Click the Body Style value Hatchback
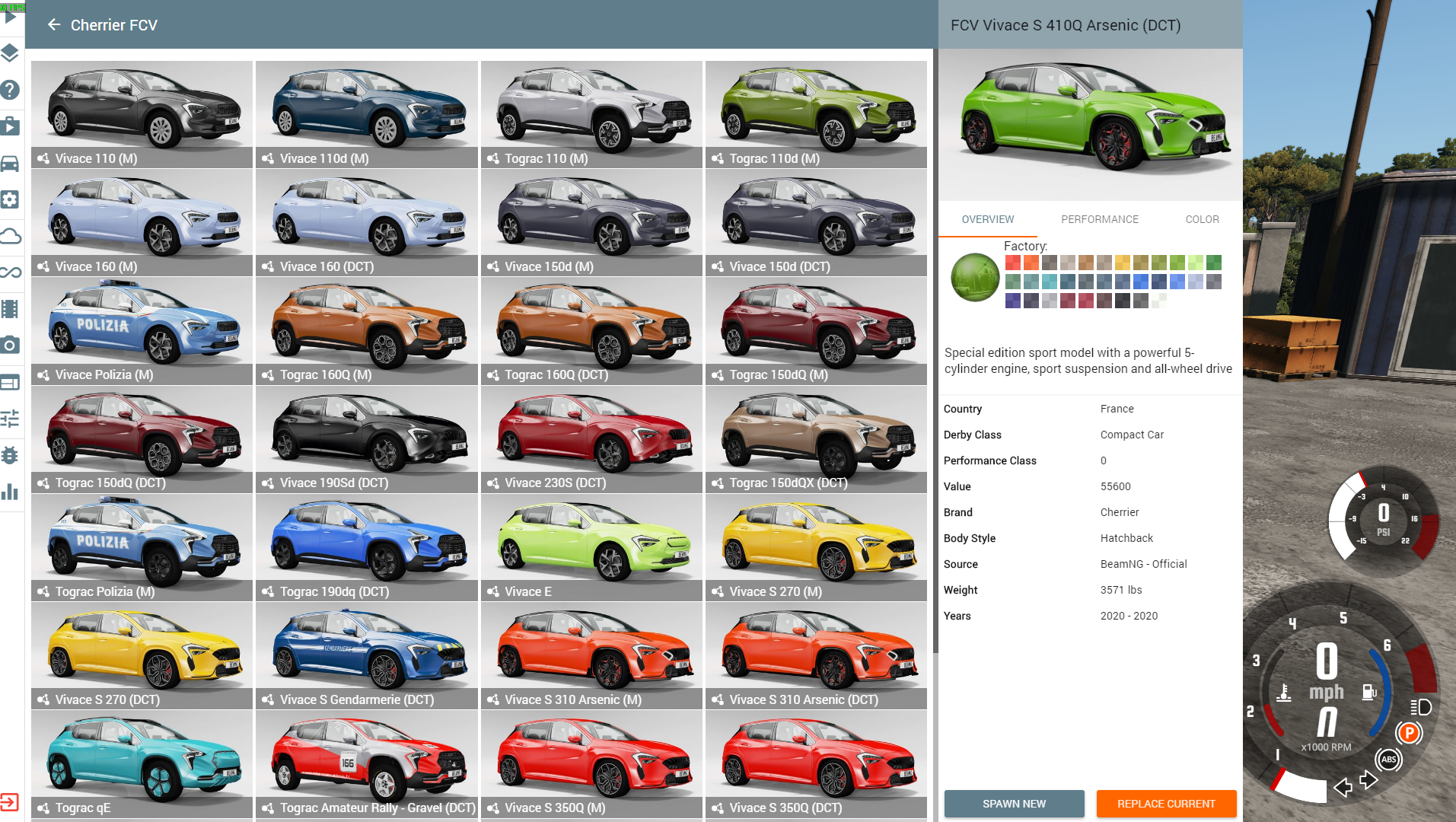The width and height of the screenshot is (1456, 822). tap(1126, 538)
